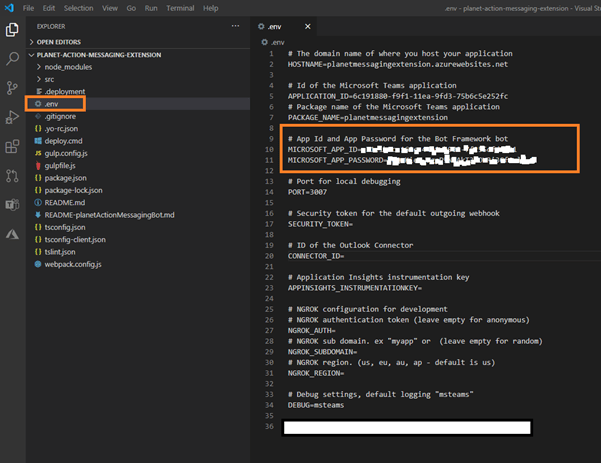Open the Azure view icon
The height and width of the screenshot is (463, 601).
point(12,233)
